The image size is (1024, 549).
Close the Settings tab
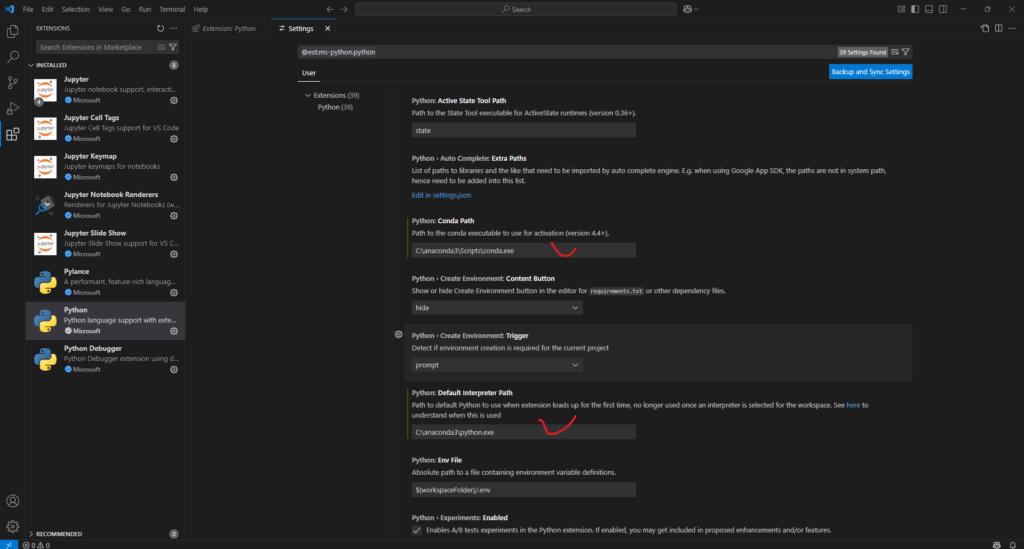pos(328,29)
